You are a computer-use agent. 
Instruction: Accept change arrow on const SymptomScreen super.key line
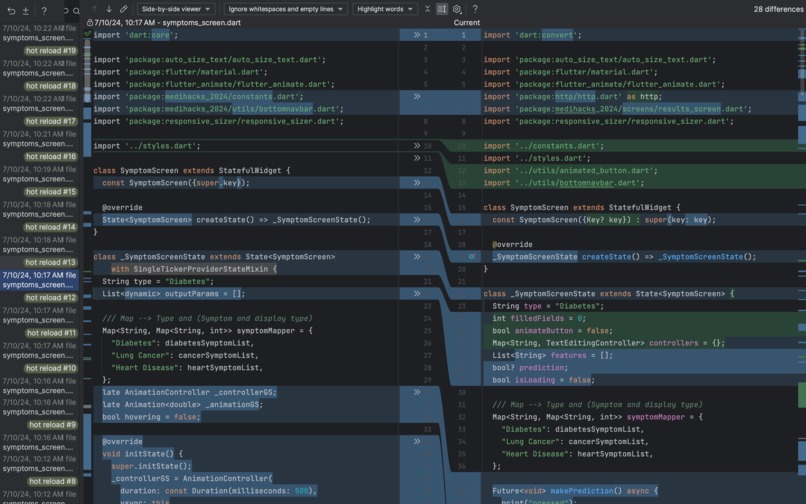pyautogui.click(x=417, y=183)
